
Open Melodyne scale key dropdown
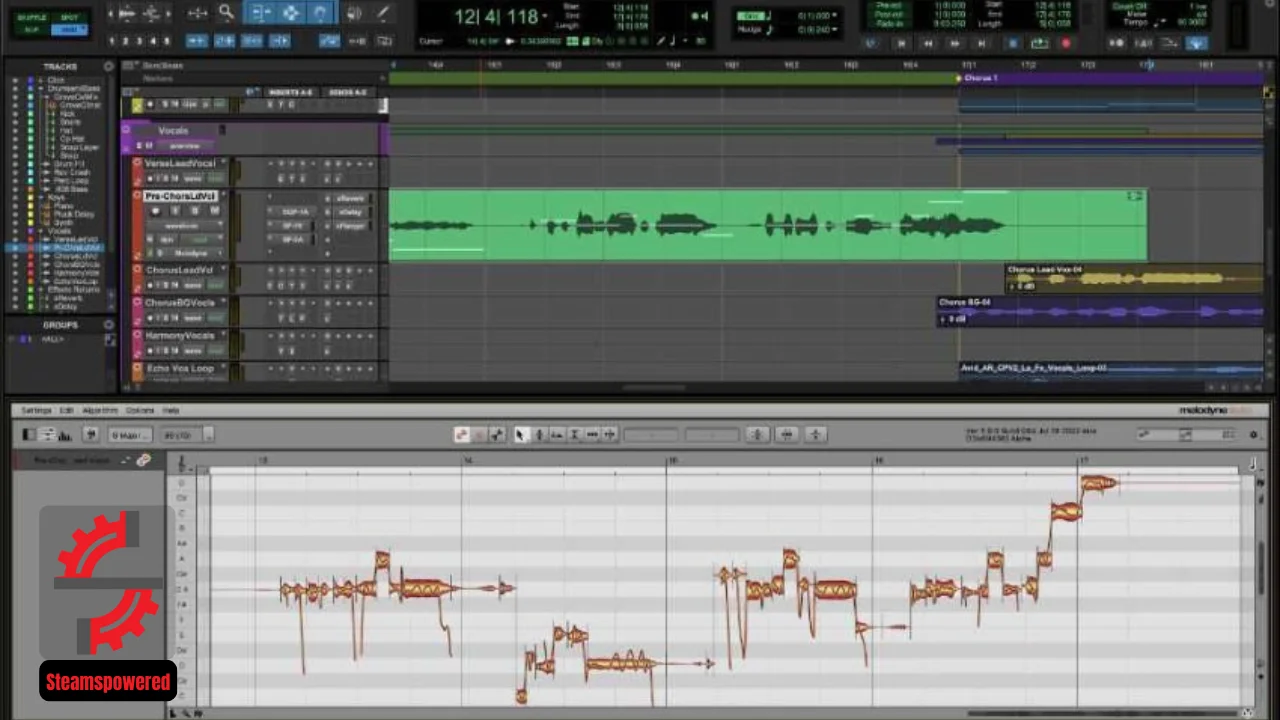pos(130,435)
